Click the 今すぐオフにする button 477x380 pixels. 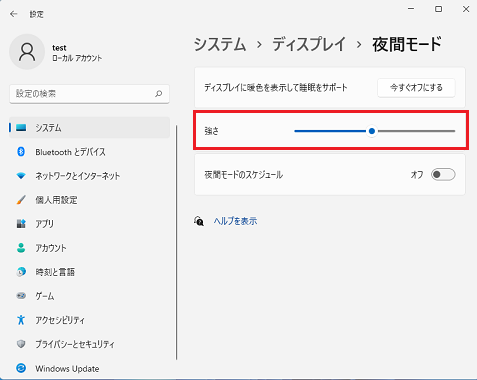[416, 88]
